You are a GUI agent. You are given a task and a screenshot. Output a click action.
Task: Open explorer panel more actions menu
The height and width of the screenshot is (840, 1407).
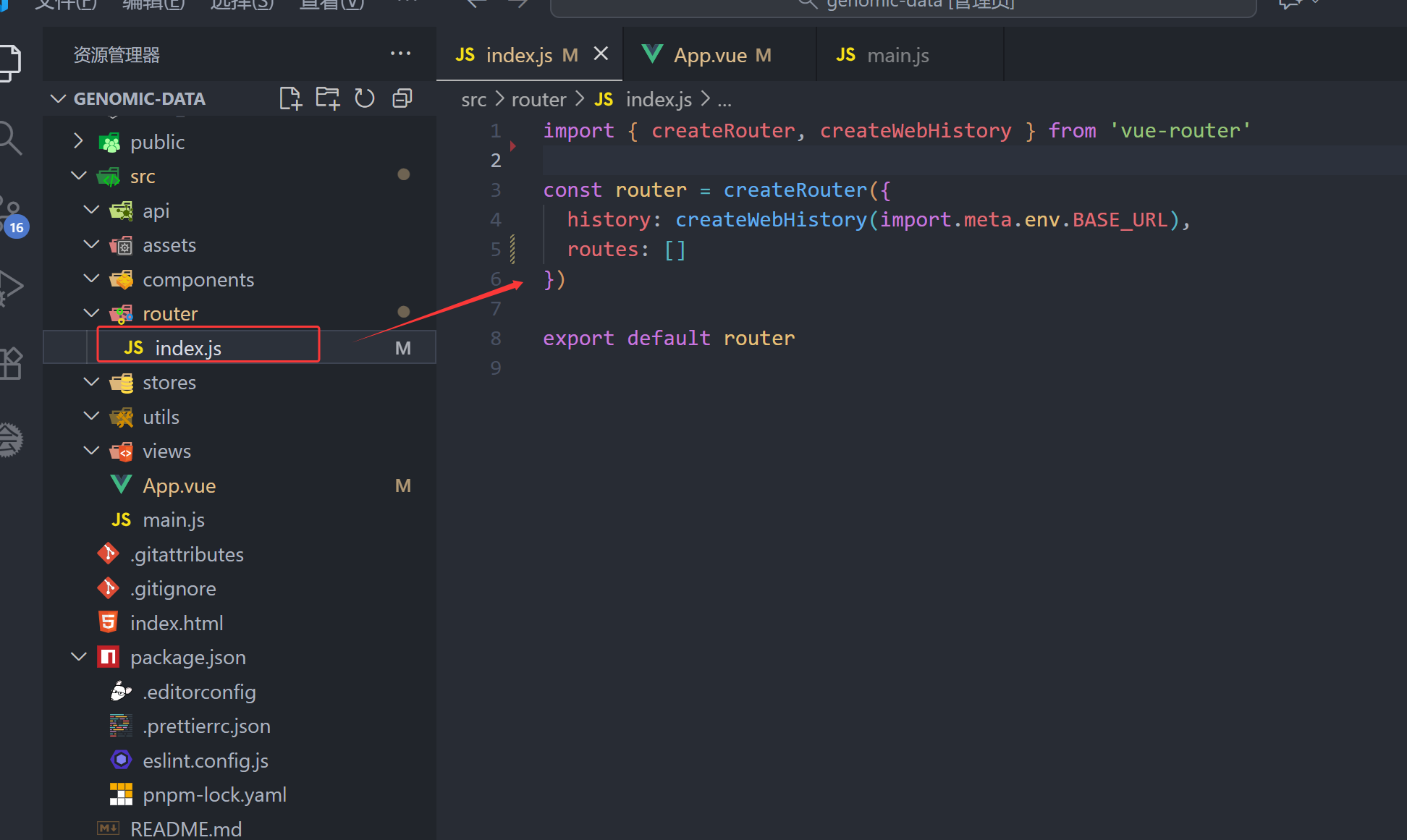pyautogui.click(x=400, y=54)
